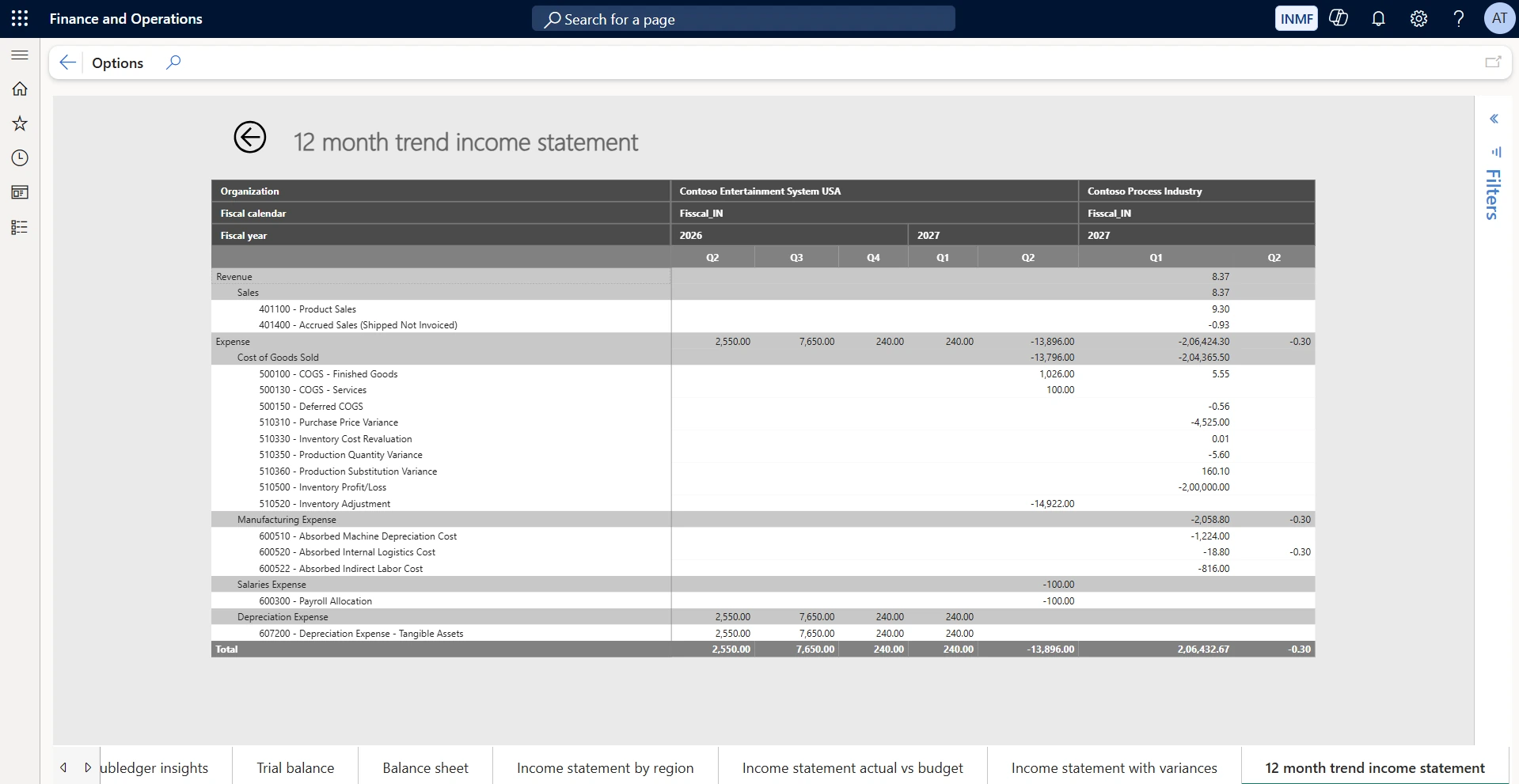Open the Copilot icon in header
1519x784 pixels.
click(1339, 18)
